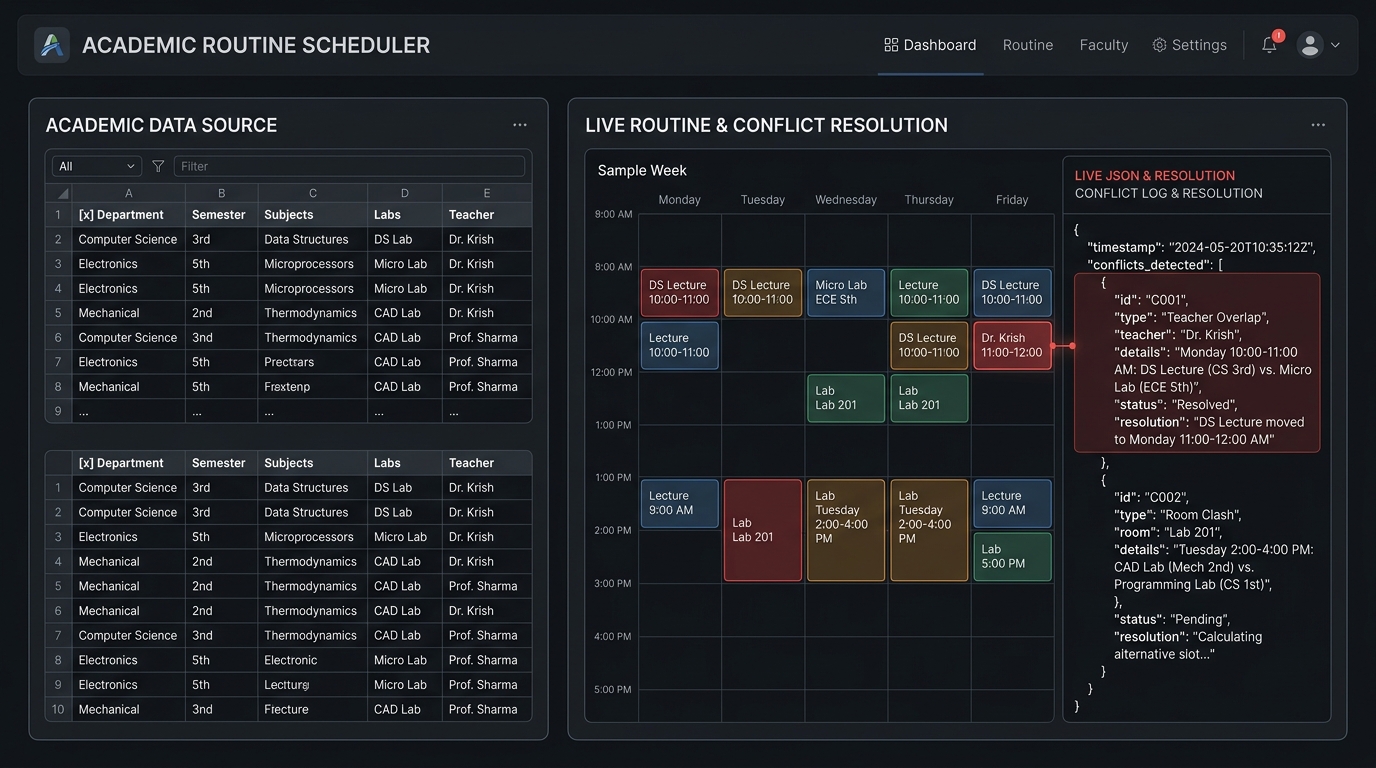Image resolution: width=1376 pixels, height=768 pixels.
Task: Click the 3:00 PM time label
Action: [612, 583]
